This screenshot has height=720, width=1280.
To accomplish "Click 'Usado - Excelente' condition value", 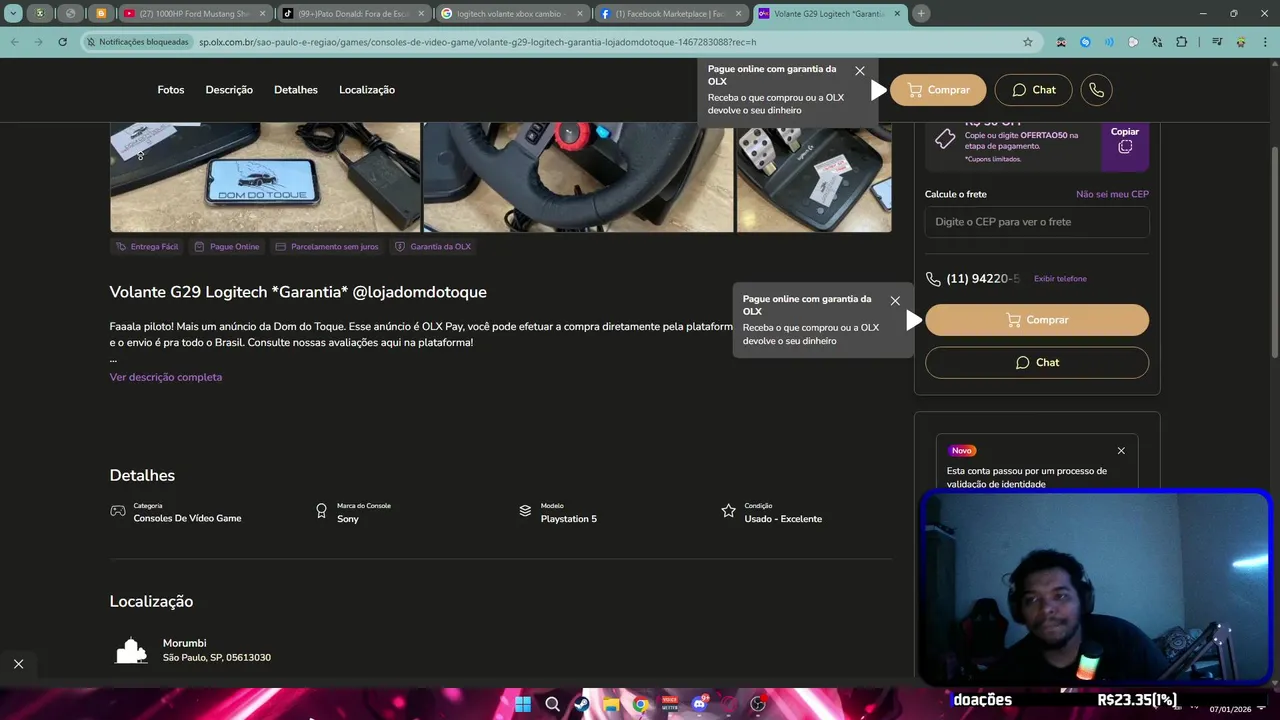I will pyautogui.click(x=783, y=519).
